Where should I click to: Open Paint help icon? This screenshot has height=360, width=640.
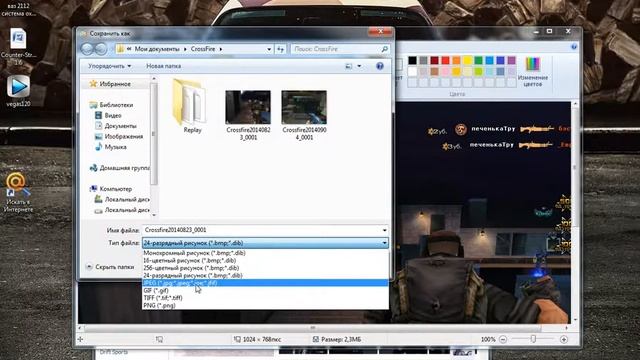point(573,47)
